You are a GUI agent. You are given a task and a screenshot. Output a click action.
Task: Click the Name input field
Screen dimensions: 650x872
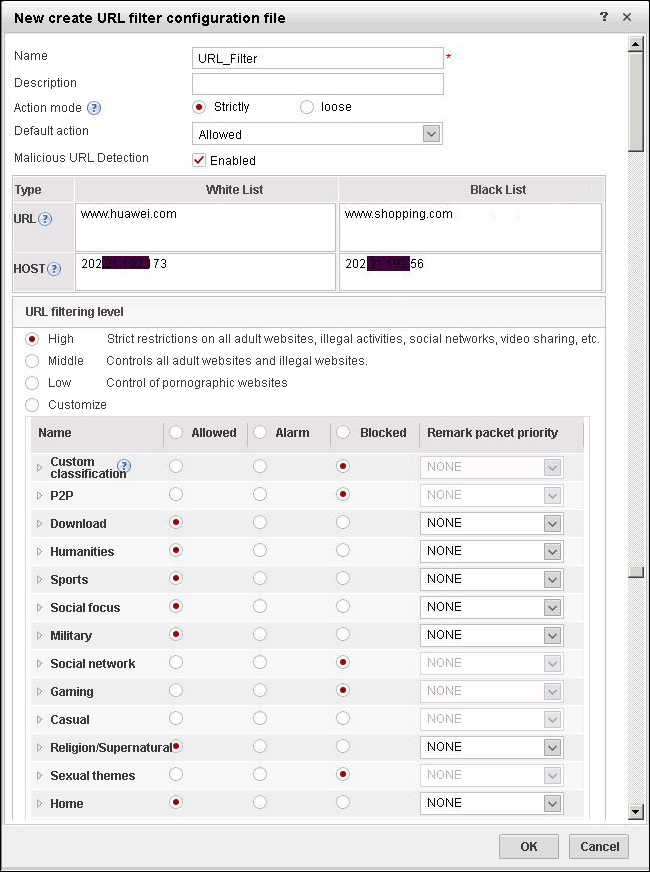[x=317, y=58]
